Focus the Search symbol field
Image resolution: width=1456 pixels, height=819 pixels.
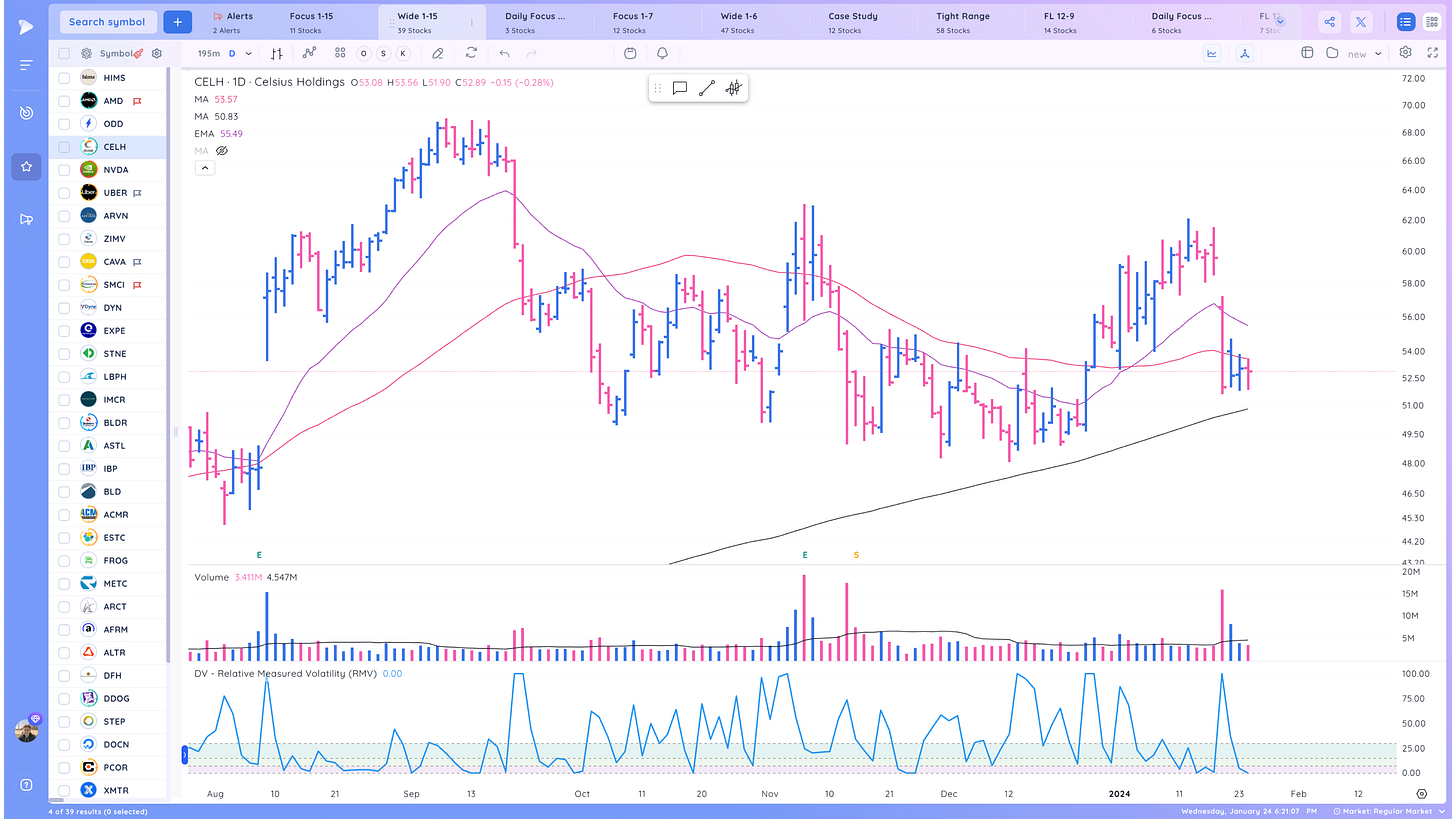tap(107, 22)
